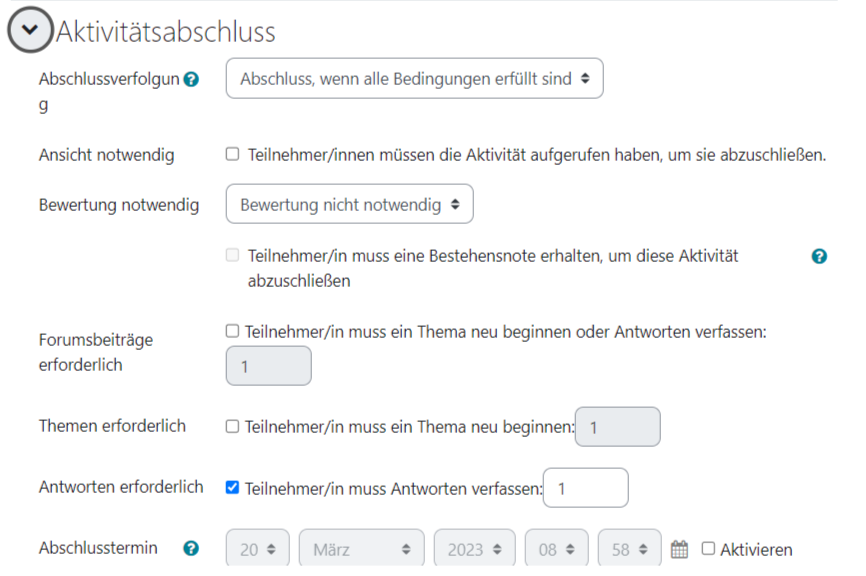
Task: Open the calendar date picker icon
Action: (679, 549)
